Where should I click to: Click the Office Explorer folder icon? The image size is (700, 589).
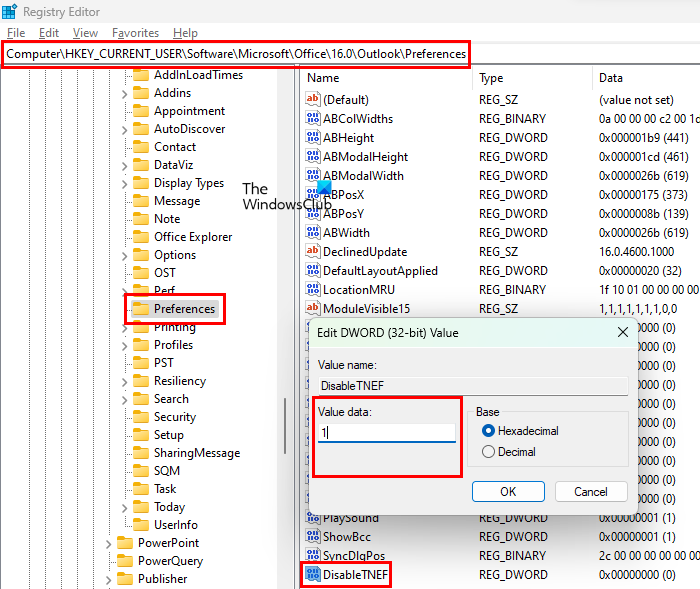pyautogui.click(x=141, y=237)
